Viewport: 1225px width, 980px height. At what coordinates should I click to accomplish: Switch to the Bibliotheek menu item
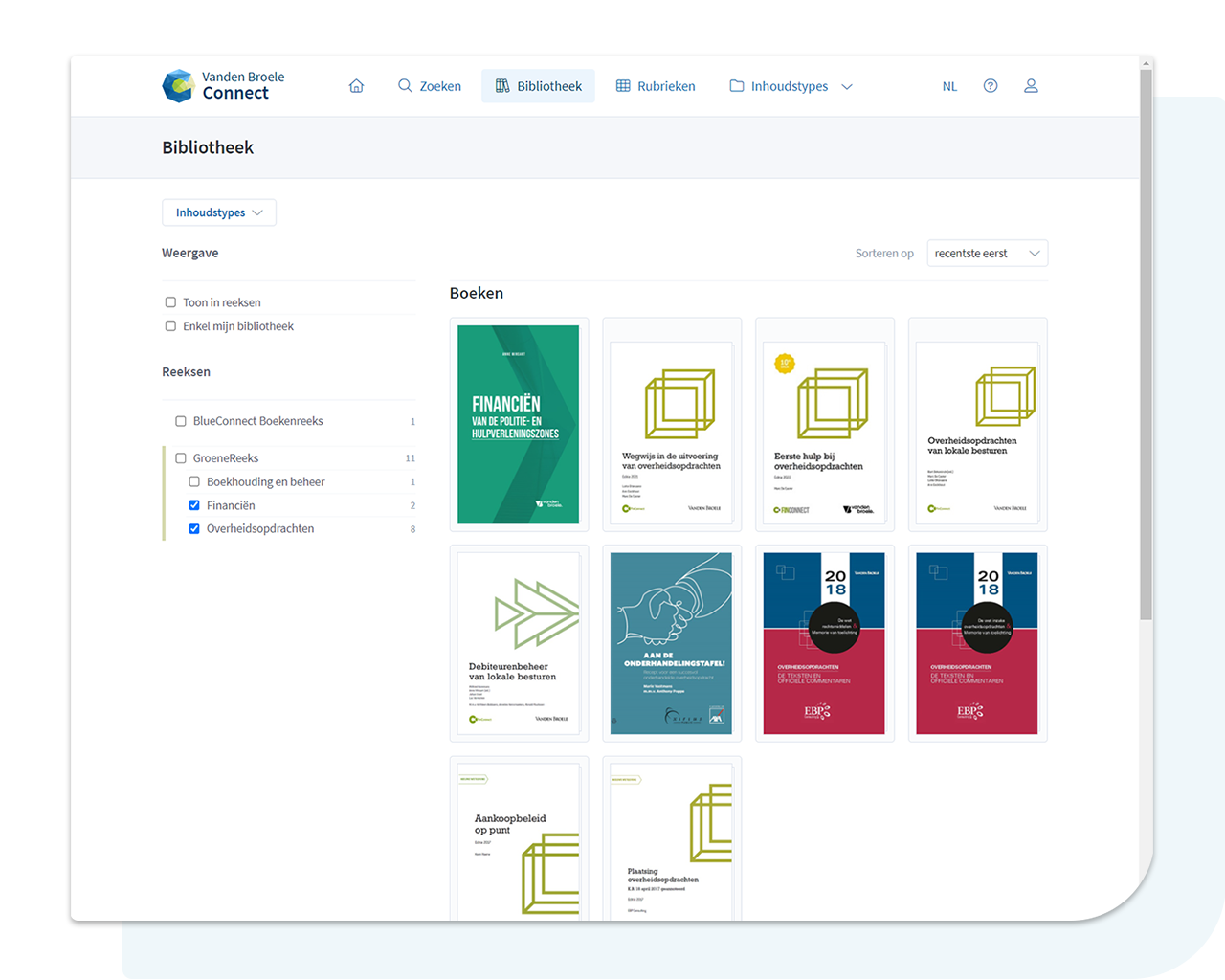tap(538, 86)
